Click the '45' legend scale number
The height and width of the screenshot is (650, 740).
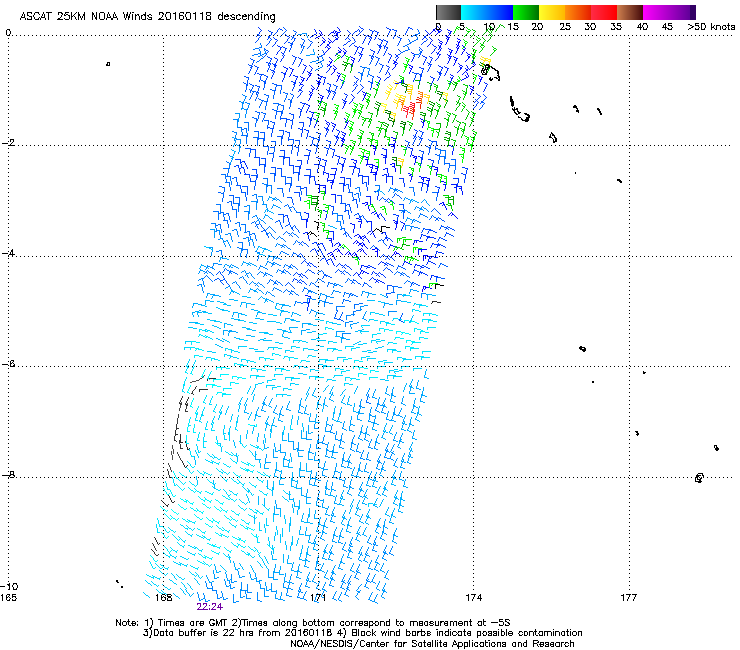pos(667,27)
